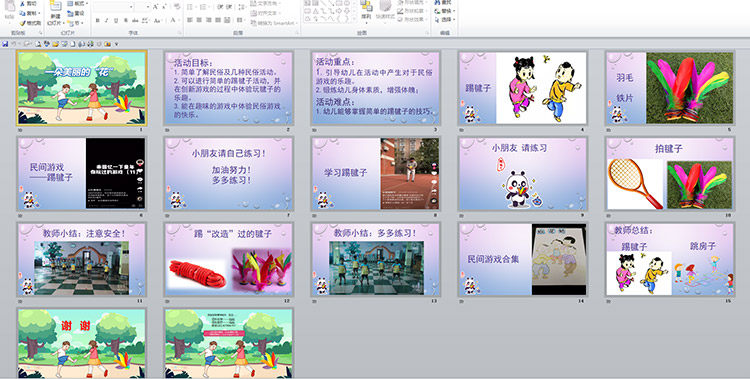Open the Clipboard pane launcher
This screenshot has width=750, height=379.
(x=40, y=33)
